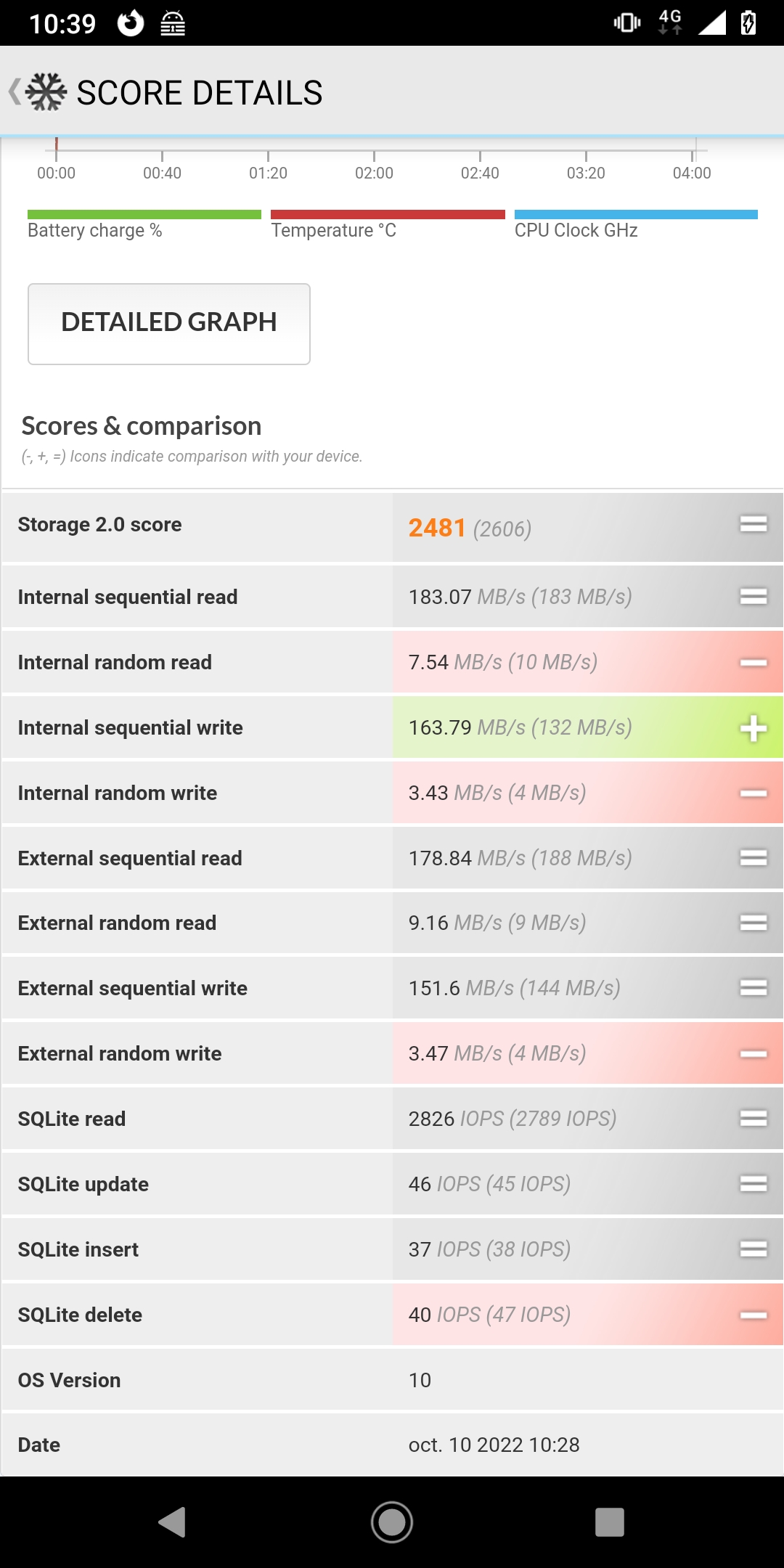Tap the equals icon on SQLite read row
784x1568 pixels.
(x=754, y=1119)
